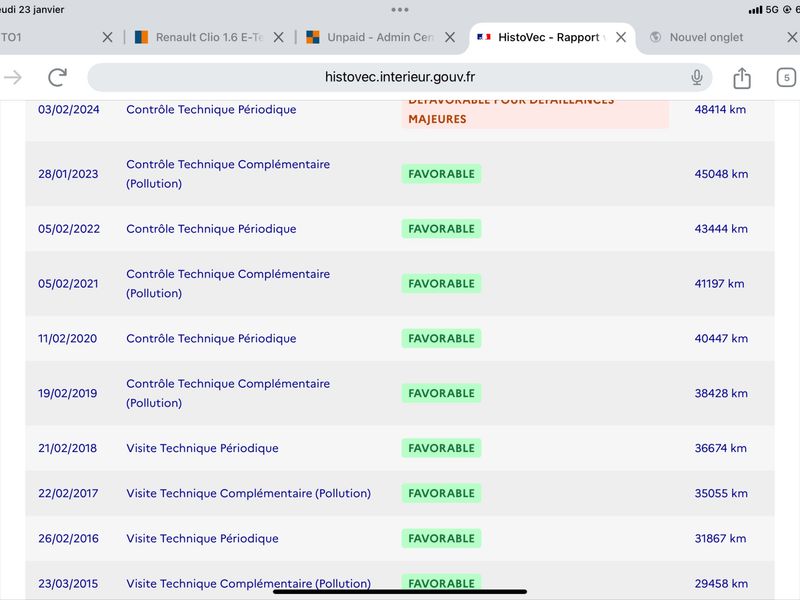Check the 5G signal status indicator
This screenshot has height=600, width=800.
[771, 10]
